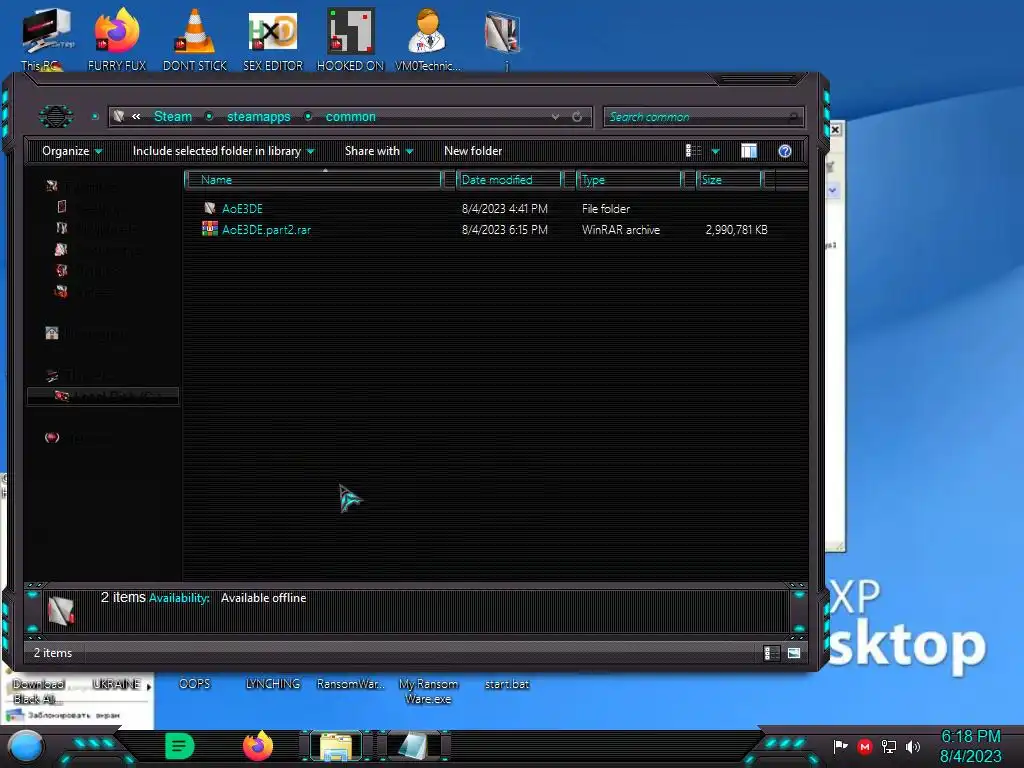Sort by the Name column header

tap(313, 180)
